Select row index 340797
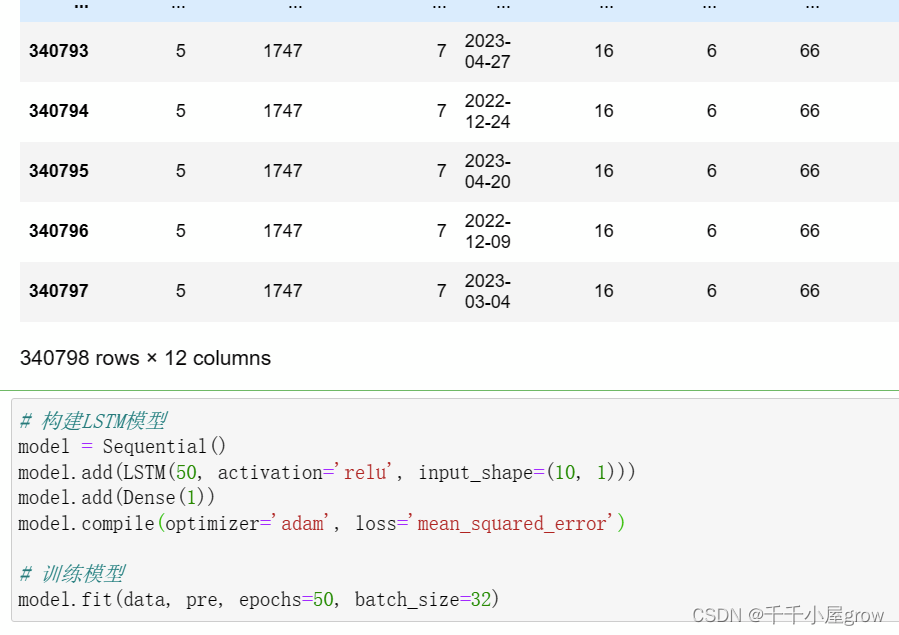The image size is (899, 635). [x=59, y=291]
